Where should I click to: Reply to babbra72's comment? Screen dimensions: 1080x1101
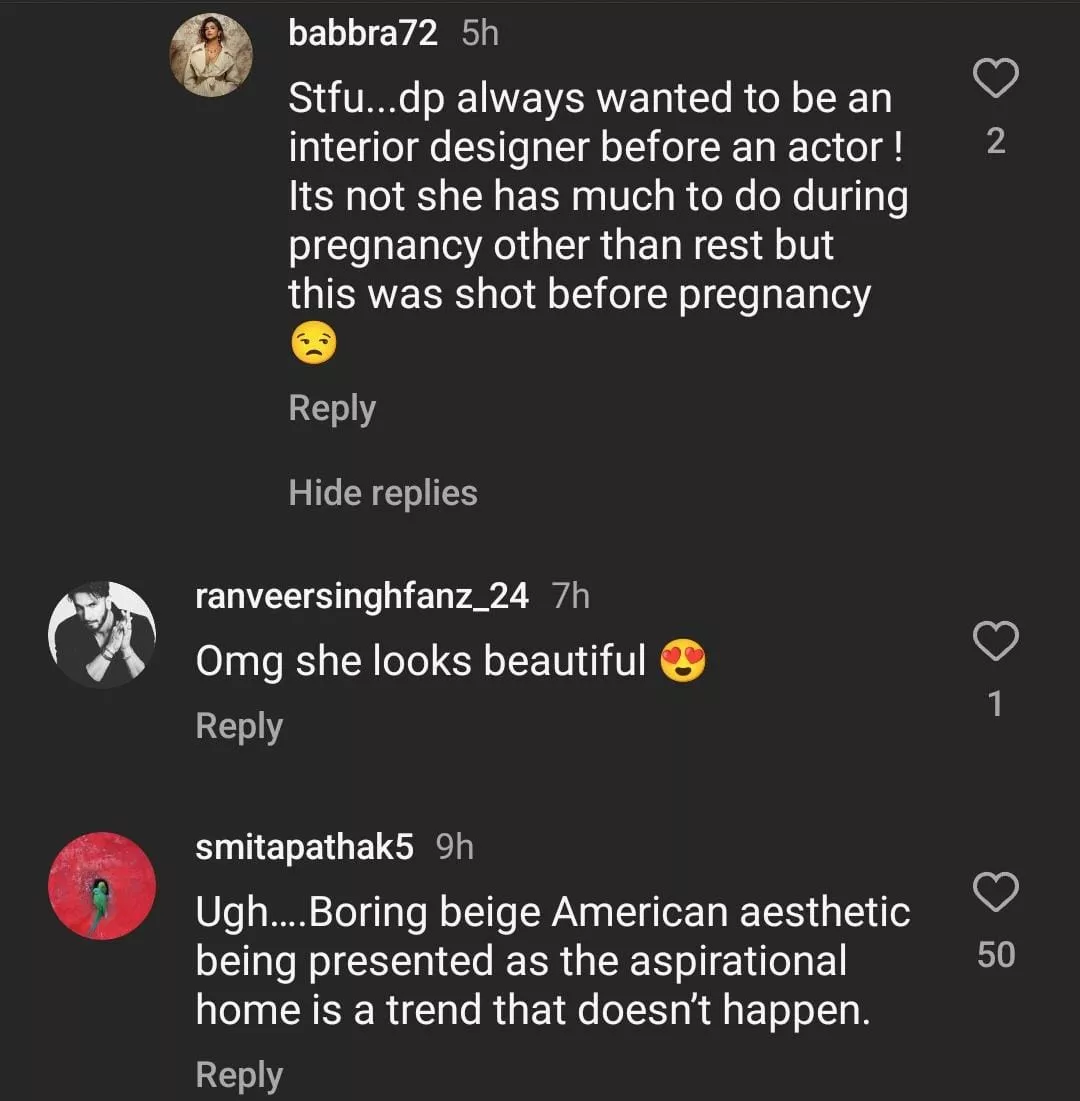click(x=332, y=408)
